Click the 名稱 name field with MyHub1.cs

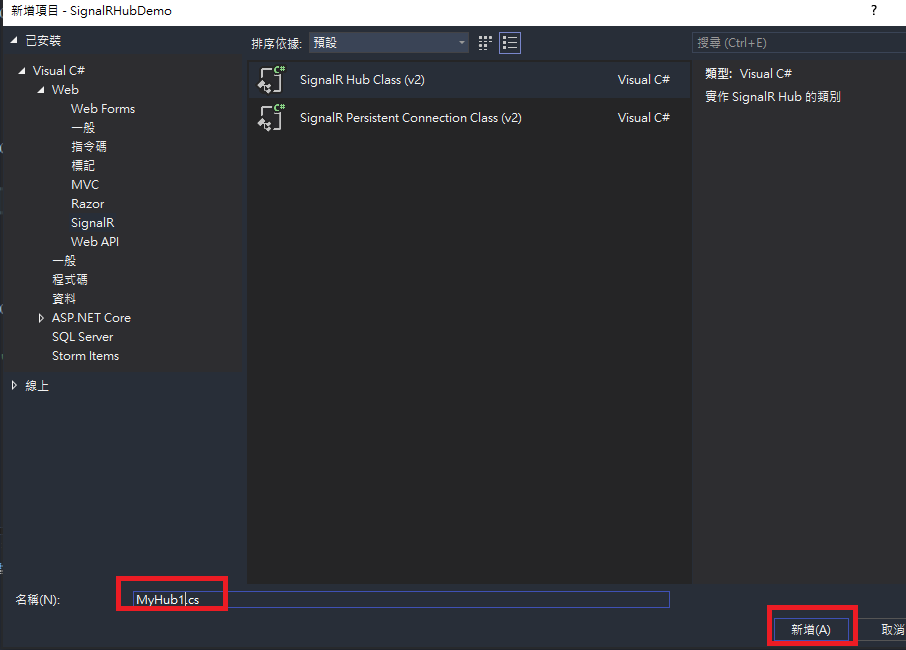click(x=401, y=600)
